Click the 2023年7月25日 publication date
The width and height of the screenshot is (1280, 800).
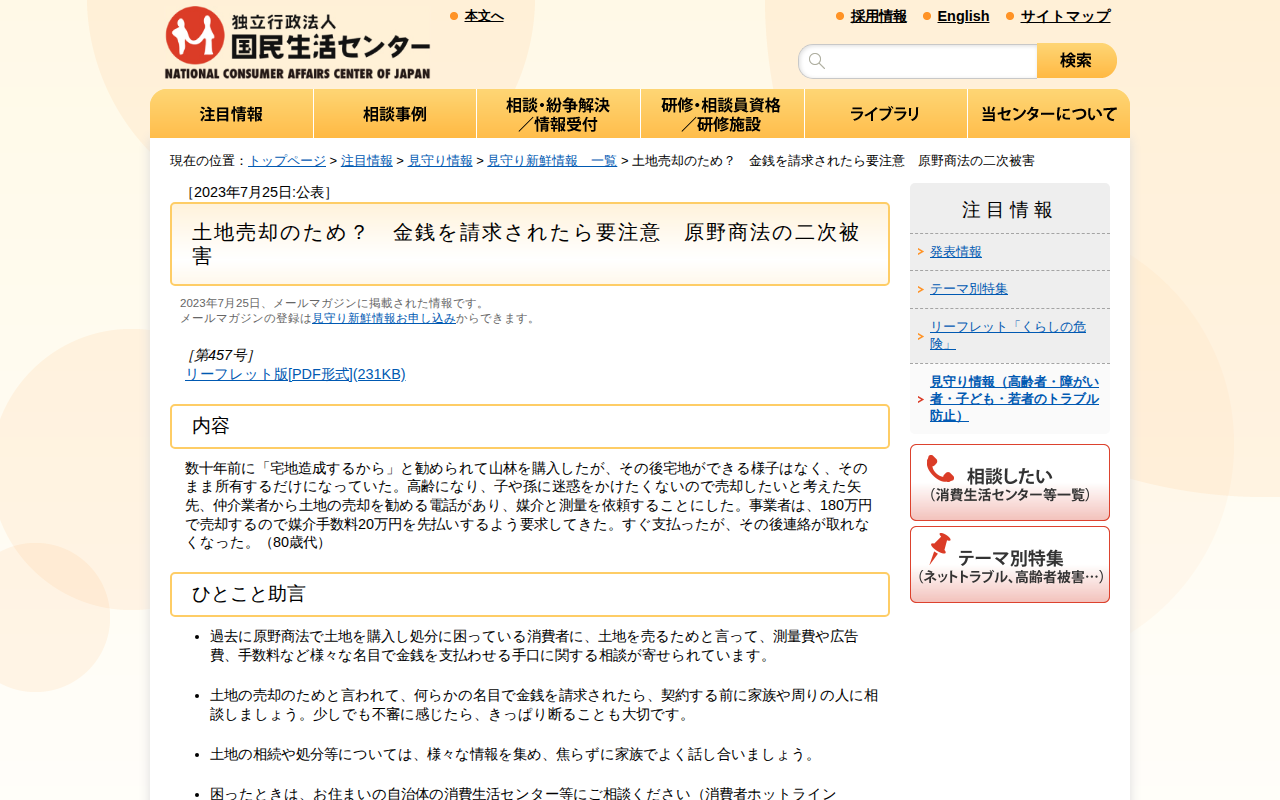pos(259,192)
